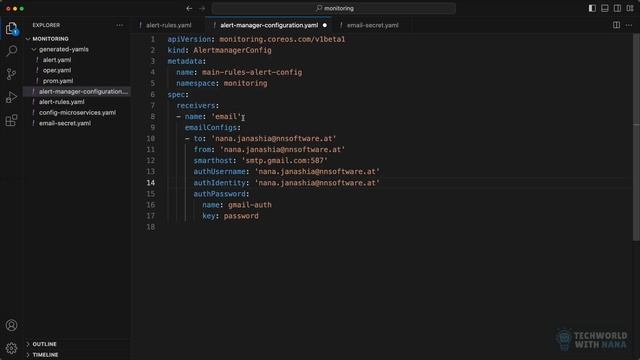Toggle the secondary side bar layout icon

coord(618,8)
